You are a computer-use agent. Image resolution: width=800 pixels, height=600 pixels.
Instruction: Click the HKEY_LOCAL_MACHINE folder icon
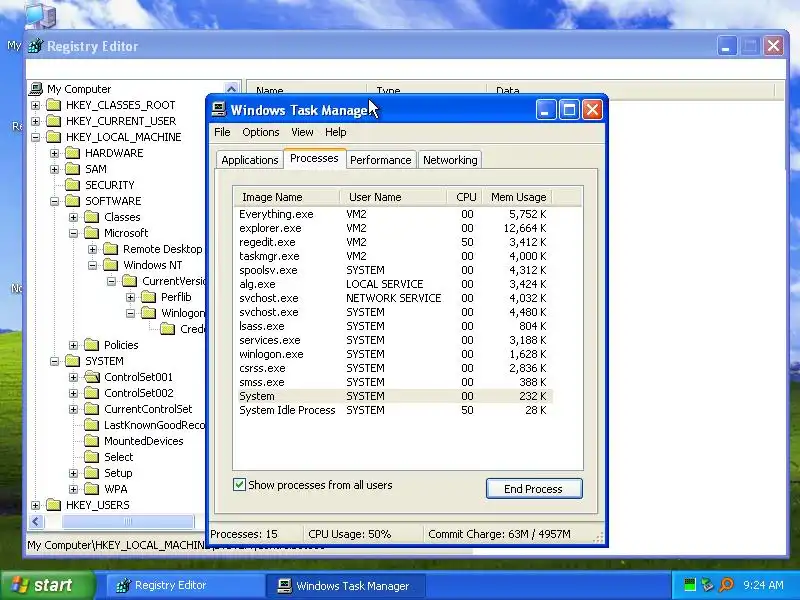click(x=54, y=137)
